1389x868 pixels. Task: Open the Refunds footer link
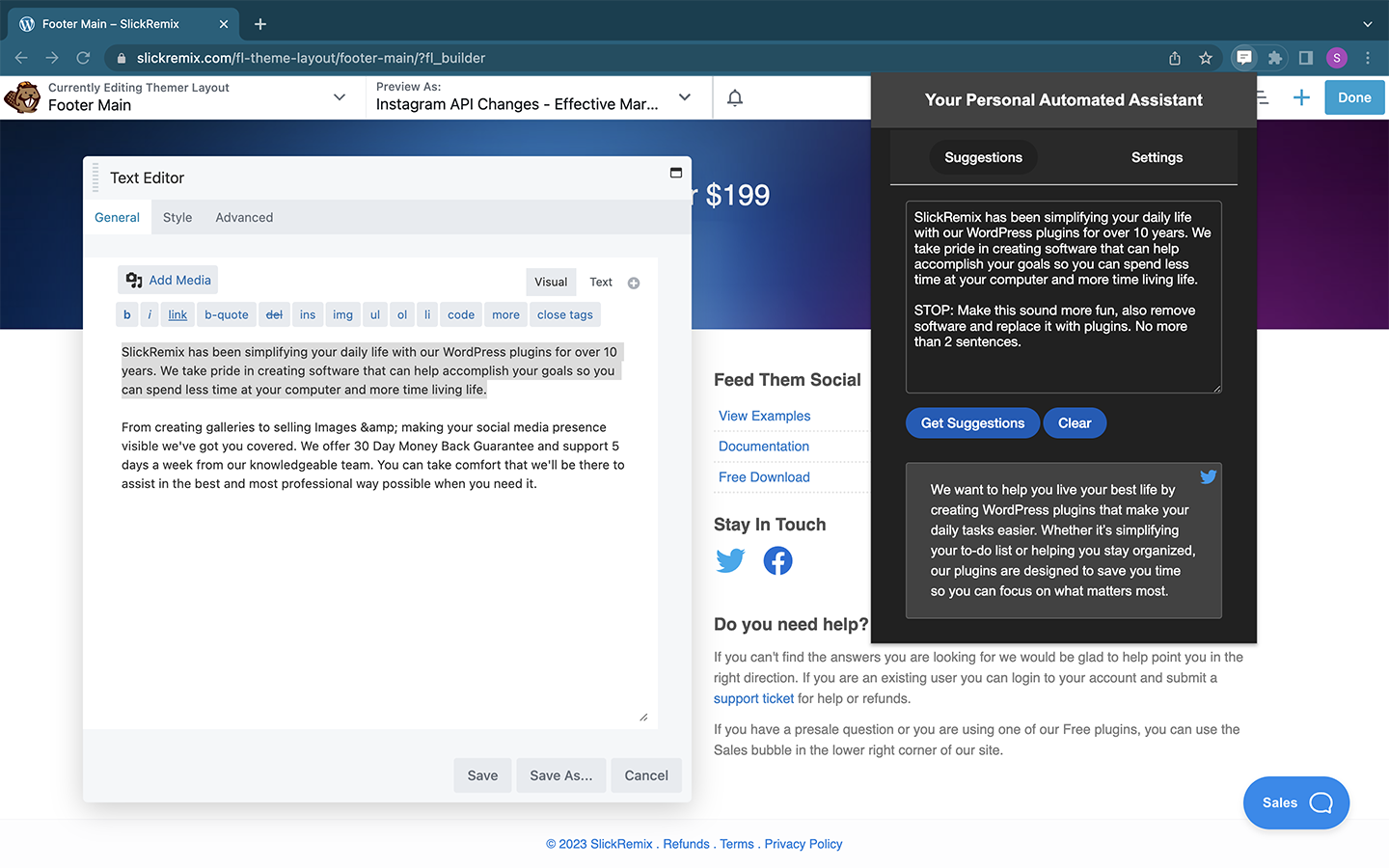(686, 844)
